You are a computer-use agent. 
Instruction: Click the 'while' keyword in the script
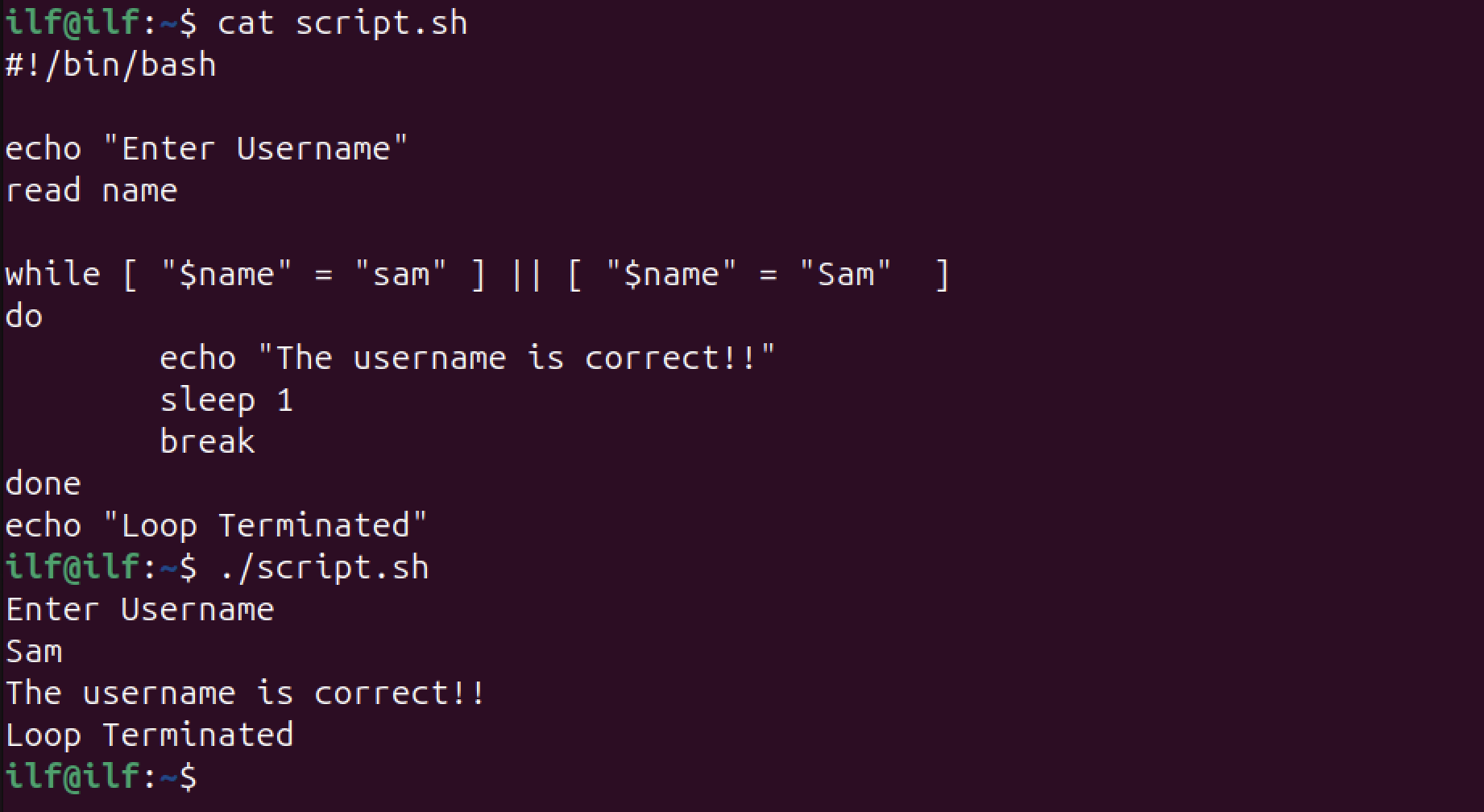click(x=52, y=275)
